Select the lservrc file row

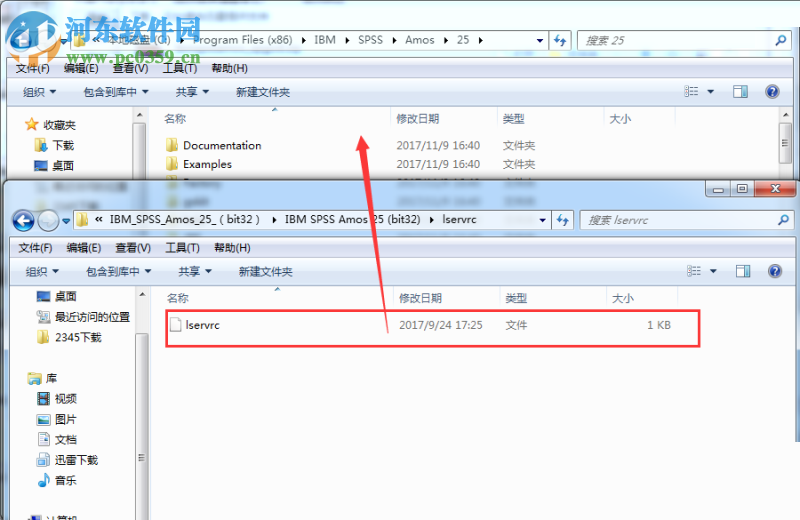(x=433, y=325)
